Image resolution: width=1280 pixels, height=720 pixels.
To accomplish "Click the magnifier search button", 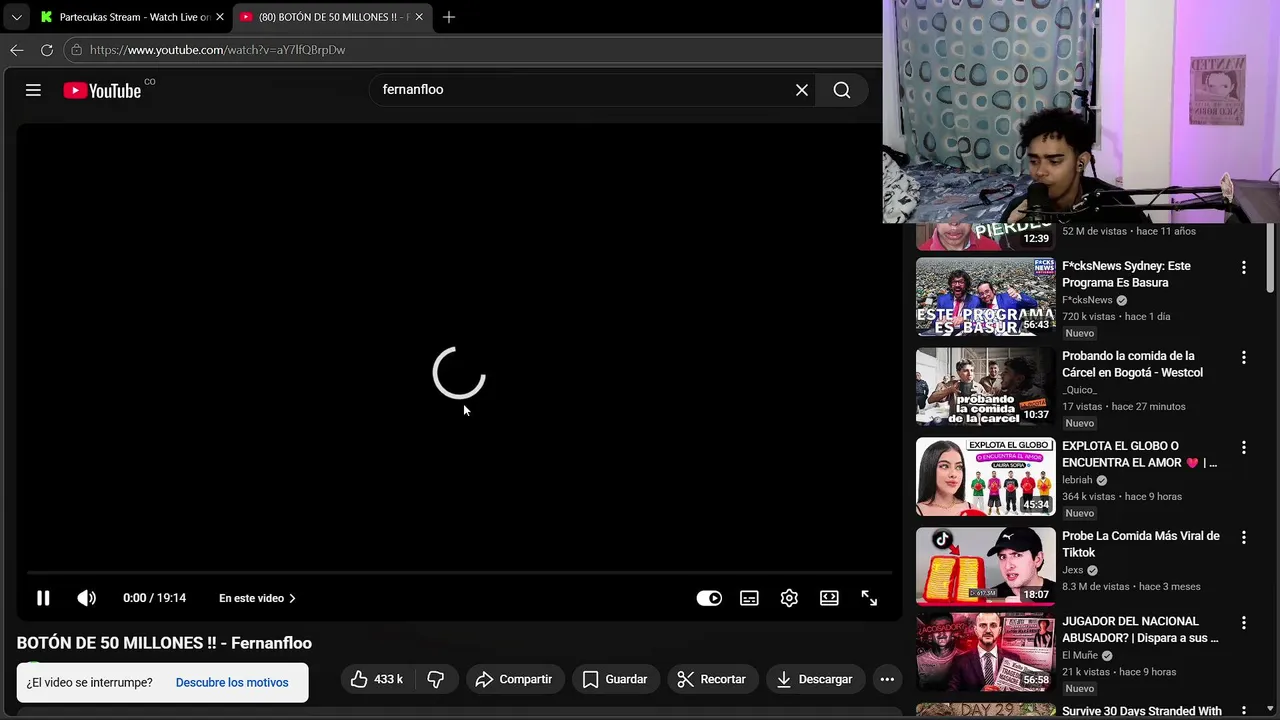I will coord(842,90).
